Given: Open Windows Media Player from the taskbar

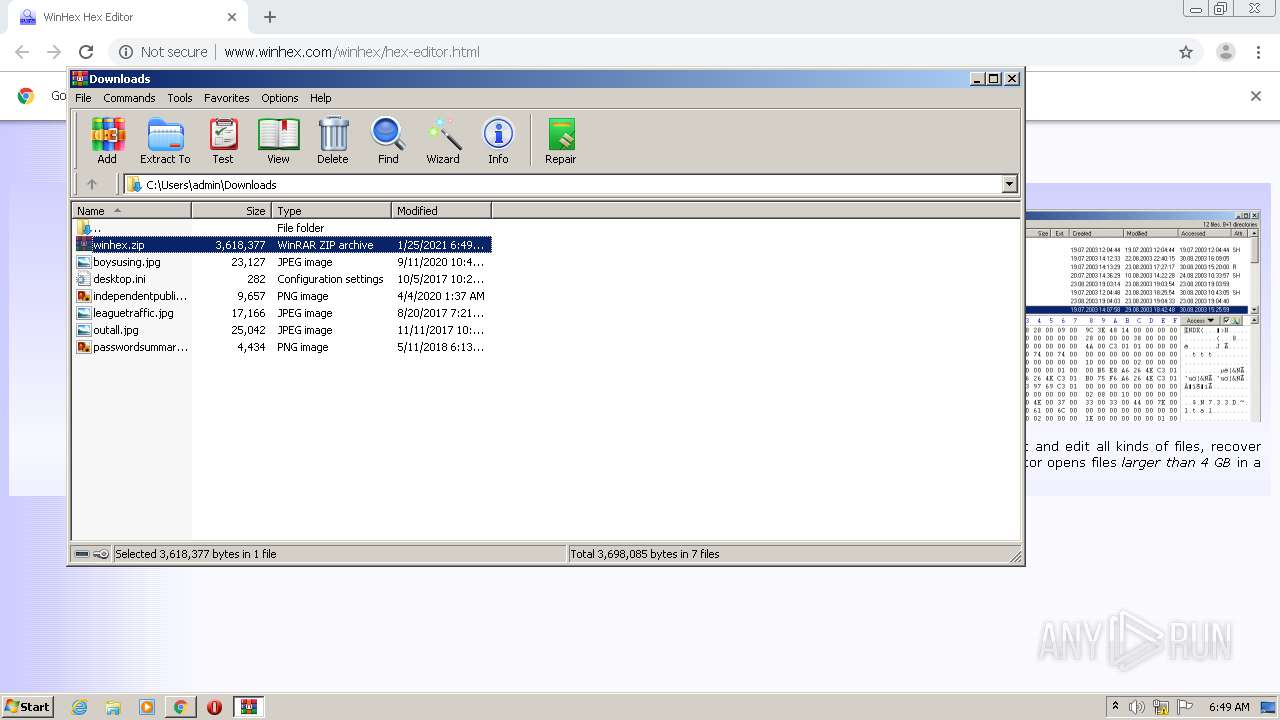Looking at the screenshot, I should pos(147,707).
